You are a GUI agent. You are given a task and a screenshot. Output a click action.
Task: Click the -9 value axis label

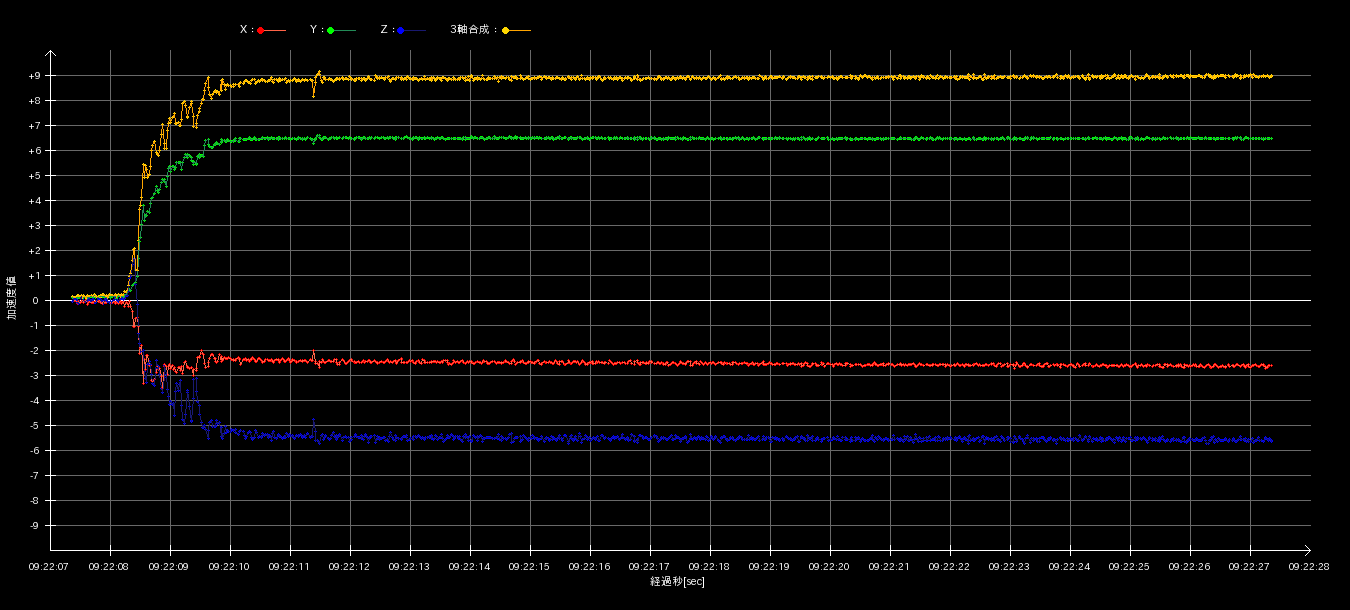pos(34,526)
